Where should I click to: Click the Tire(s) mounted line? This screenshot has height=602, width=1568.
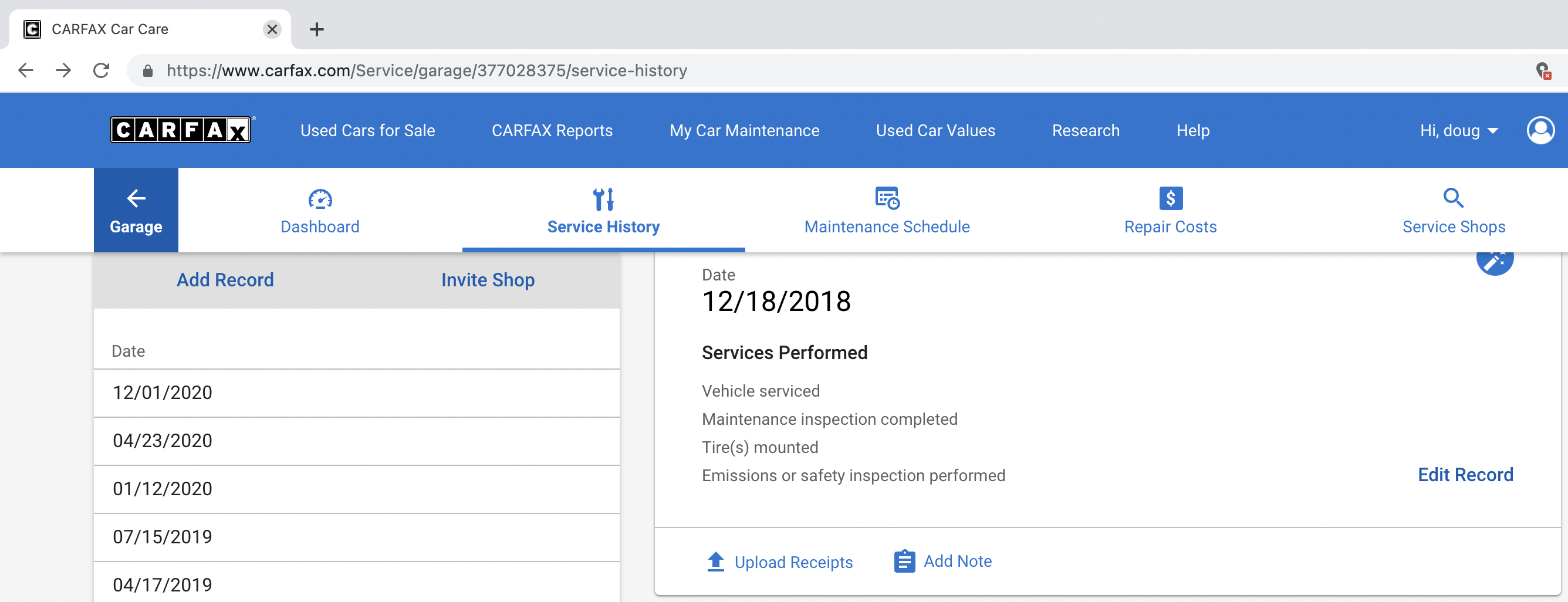click(760, 447)
